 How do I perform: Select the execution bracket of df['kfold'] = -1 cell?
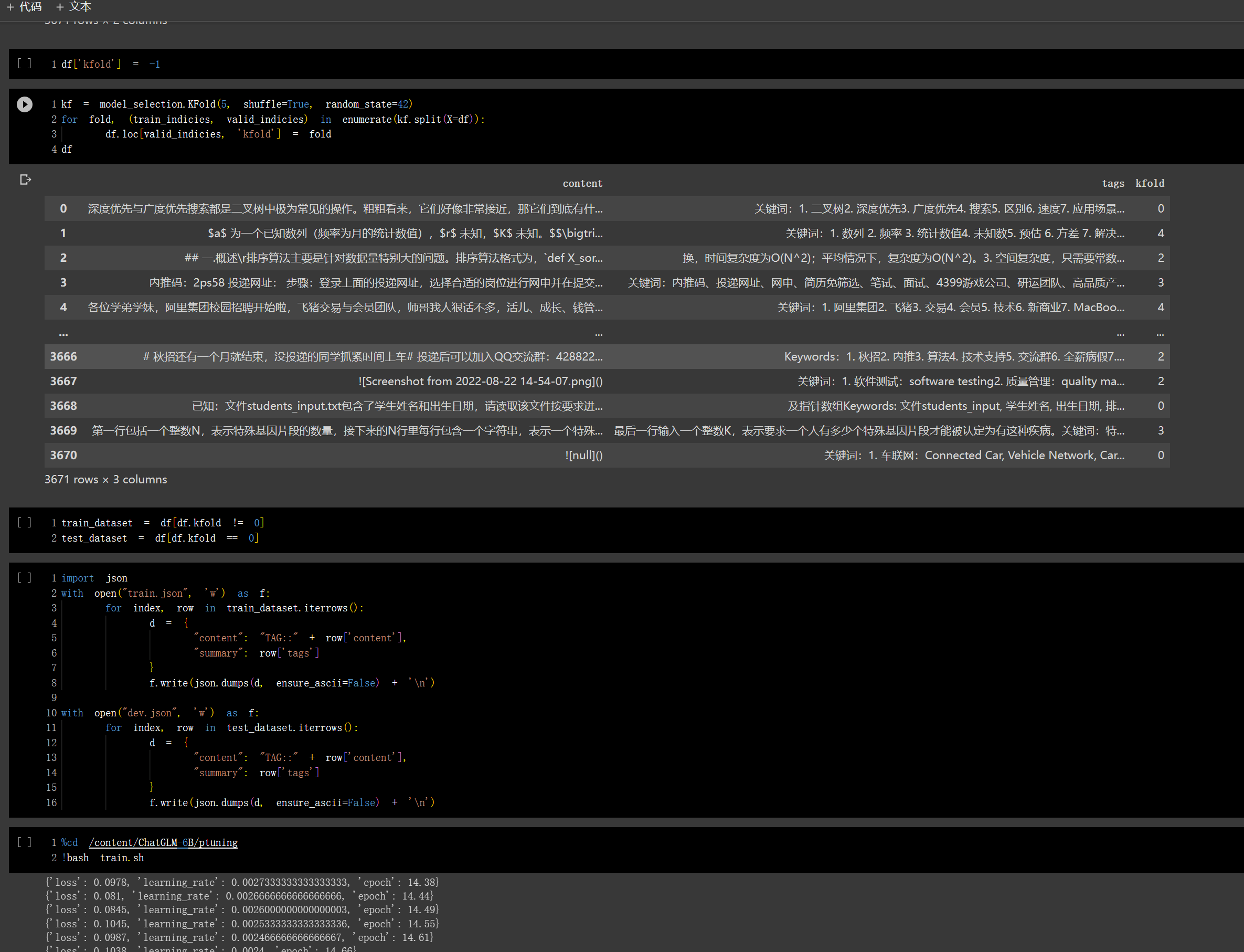point(24,64)
